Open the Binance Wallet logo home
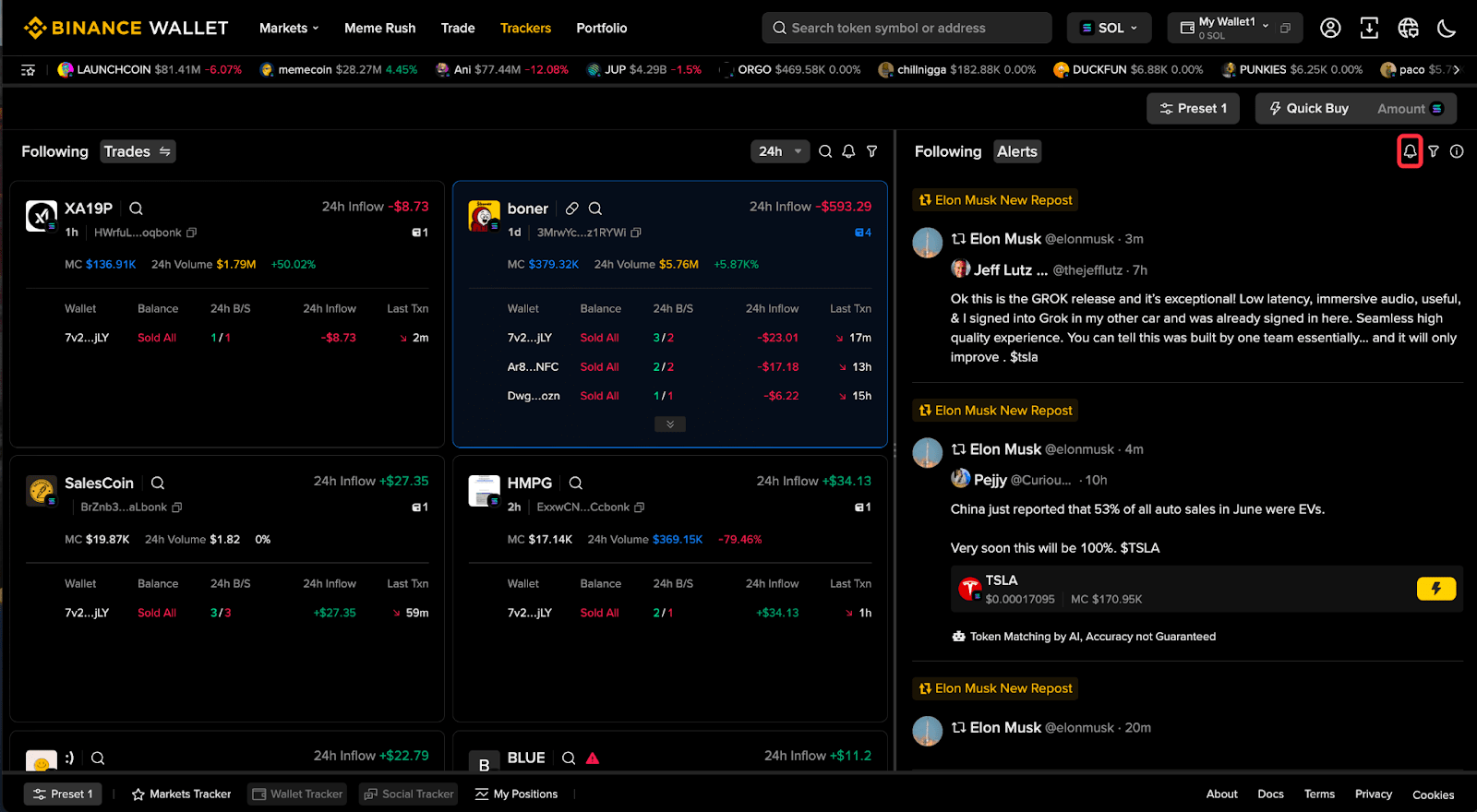 (x=126, y=28)
